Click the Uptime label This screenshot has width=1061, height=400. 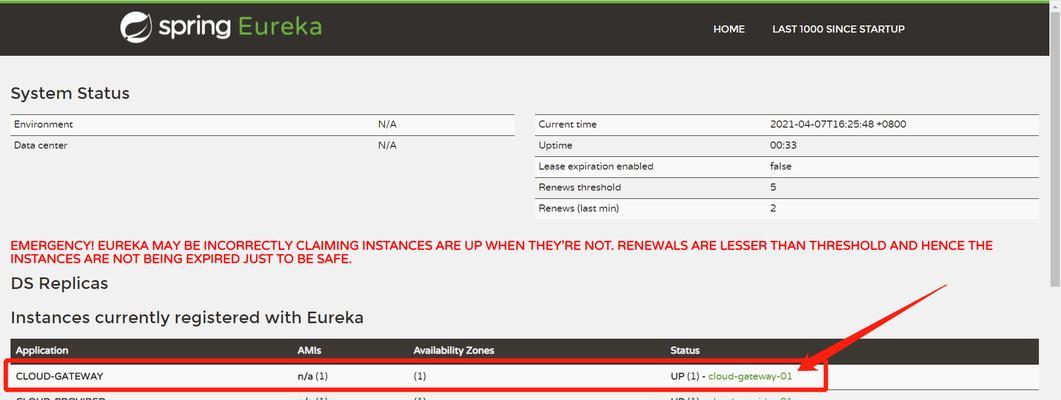coord(556,146)
